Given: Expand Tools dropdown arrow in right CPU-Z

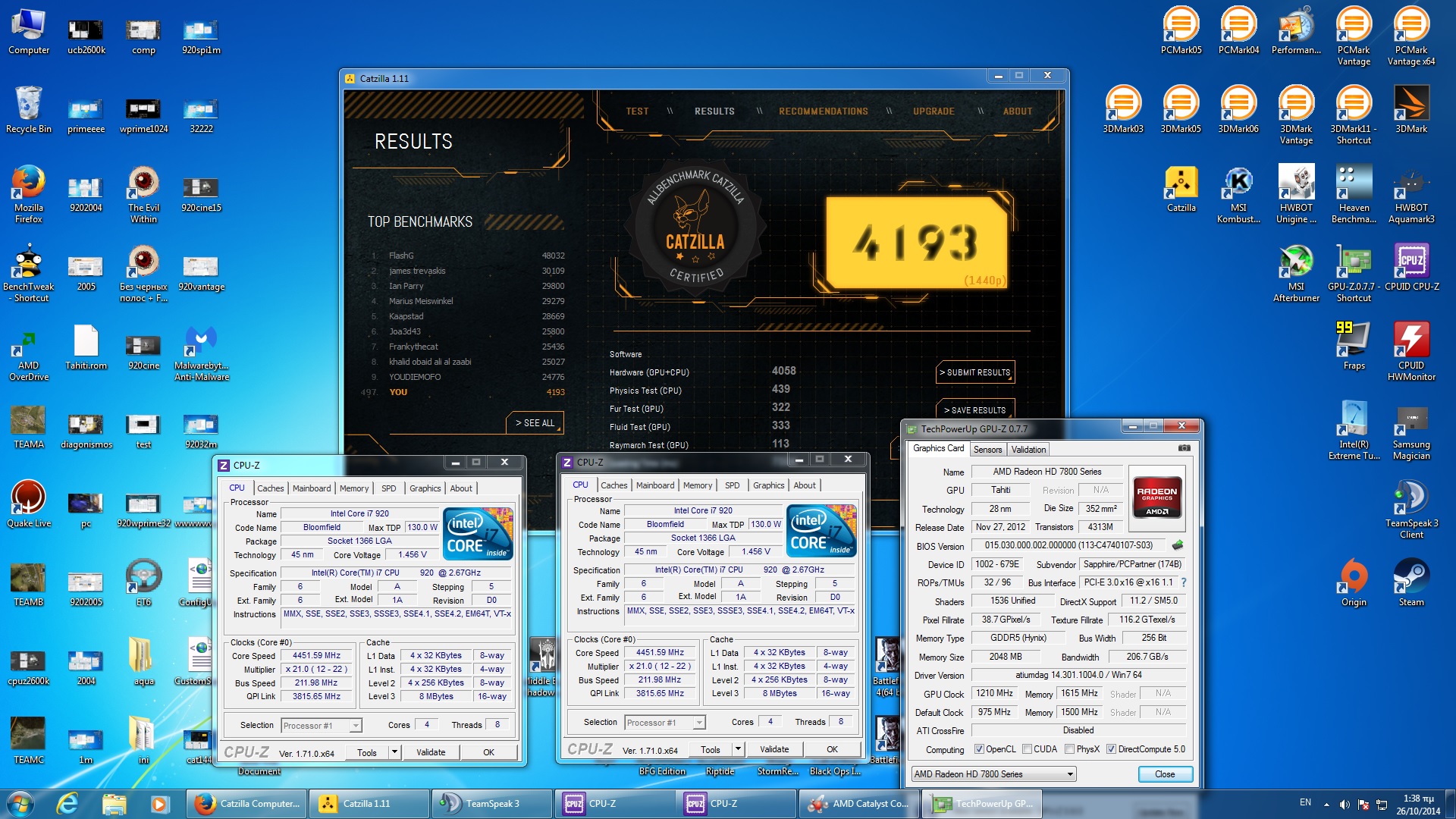Looking at the screenshot, I should [x=738, y=749].
